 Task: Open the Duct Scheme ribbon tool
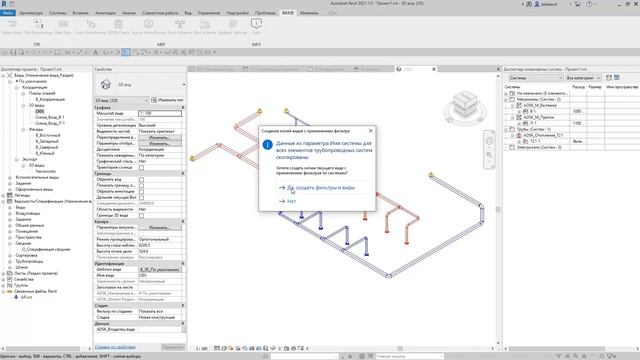180,27
